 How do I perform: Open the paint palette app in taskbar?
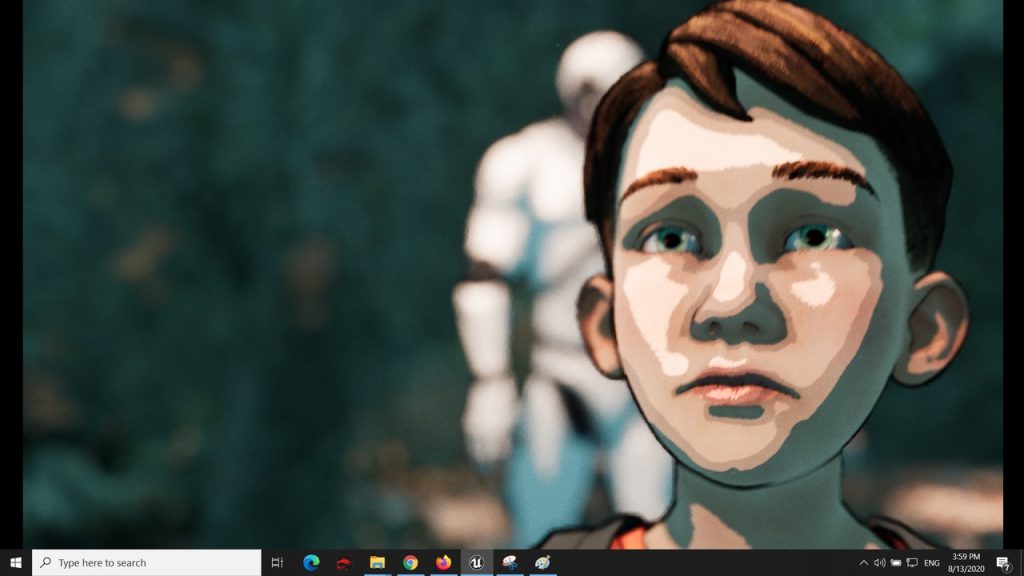[509, 563]
